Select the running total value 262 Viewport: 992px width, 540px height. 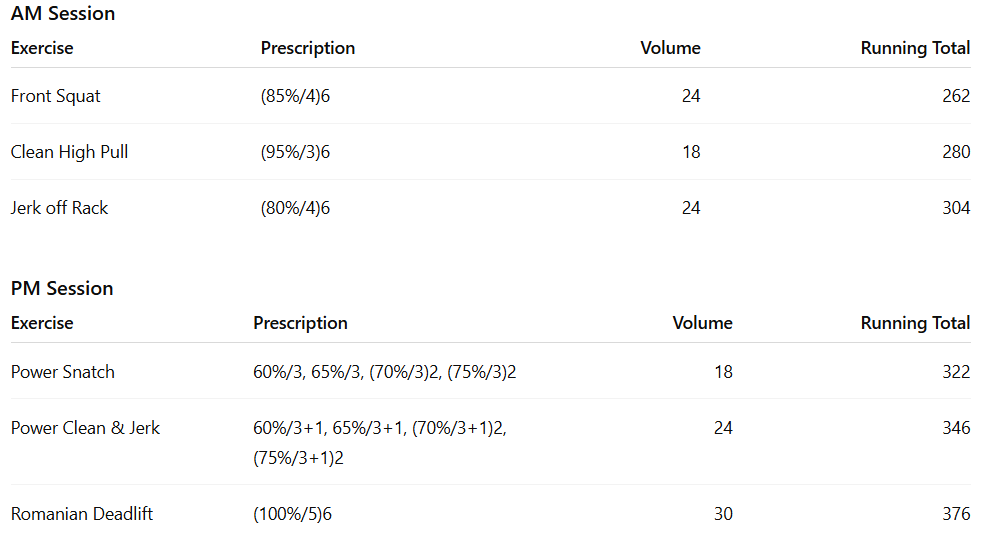pyautogui.click(x=956, y=96)
